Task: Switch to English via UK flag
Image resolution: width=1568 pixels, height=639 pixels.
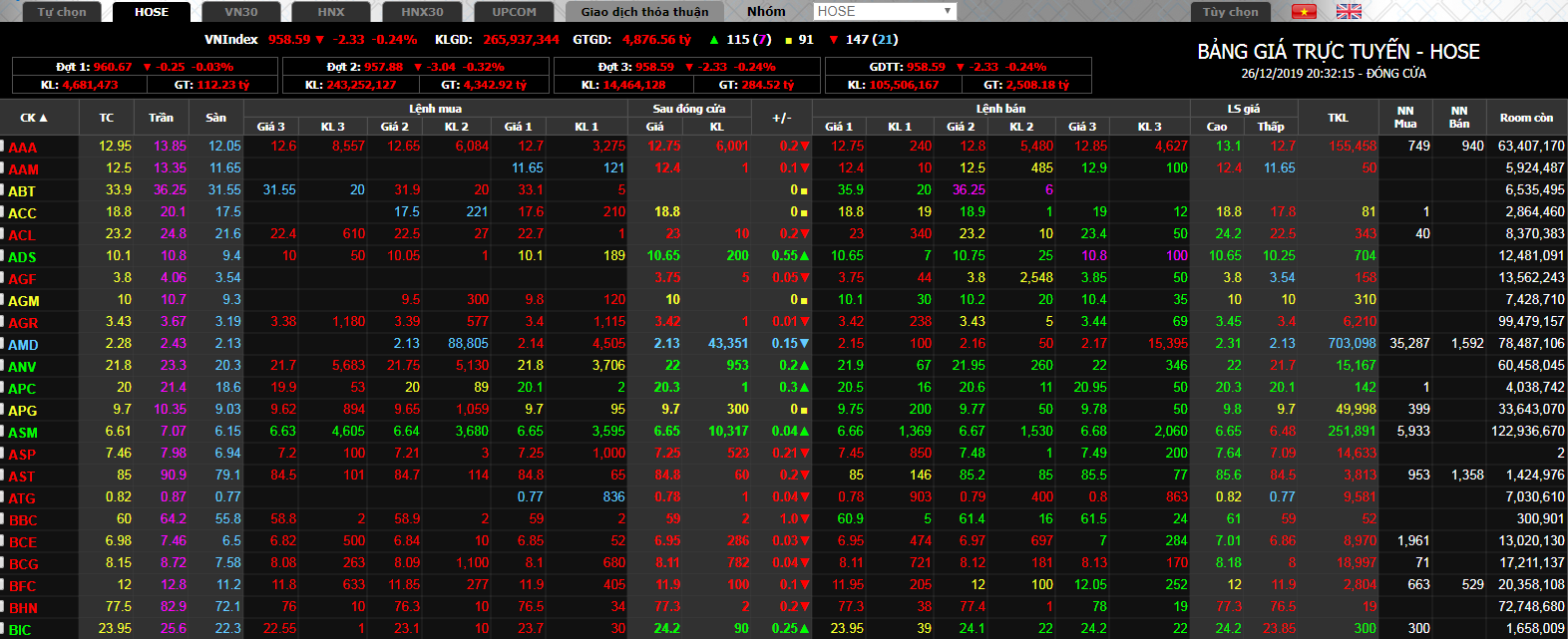Action: point(1349,12)
